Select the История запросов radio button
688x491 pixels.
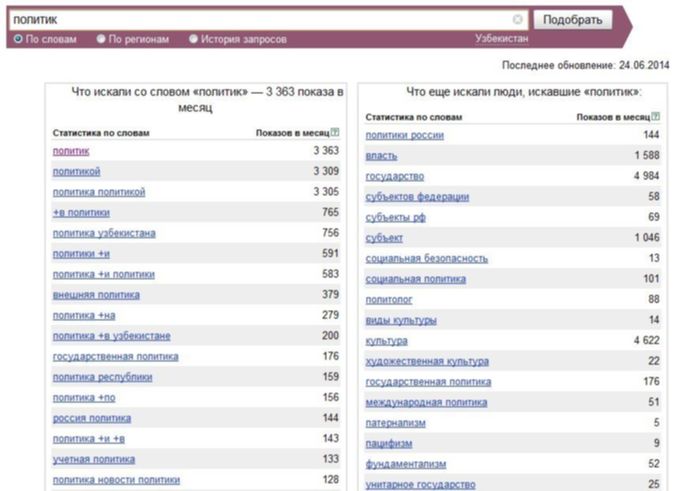pyautogui.click(x=193, y=39)
